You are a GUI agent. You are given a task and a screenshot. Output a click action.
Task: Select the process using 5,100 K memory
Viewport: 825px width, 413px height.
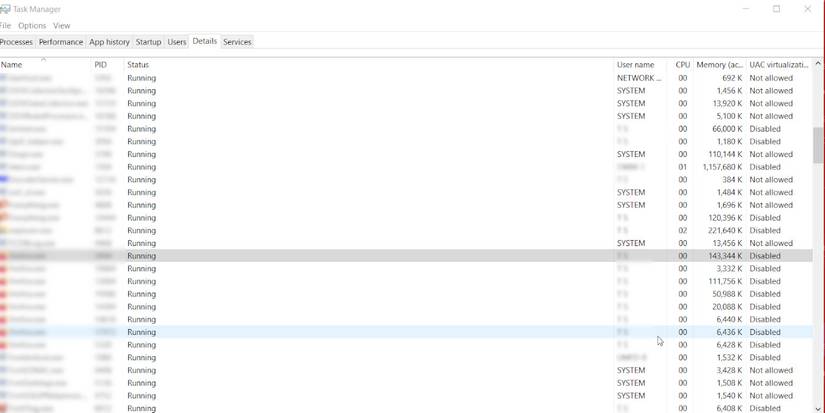point(406,116)
